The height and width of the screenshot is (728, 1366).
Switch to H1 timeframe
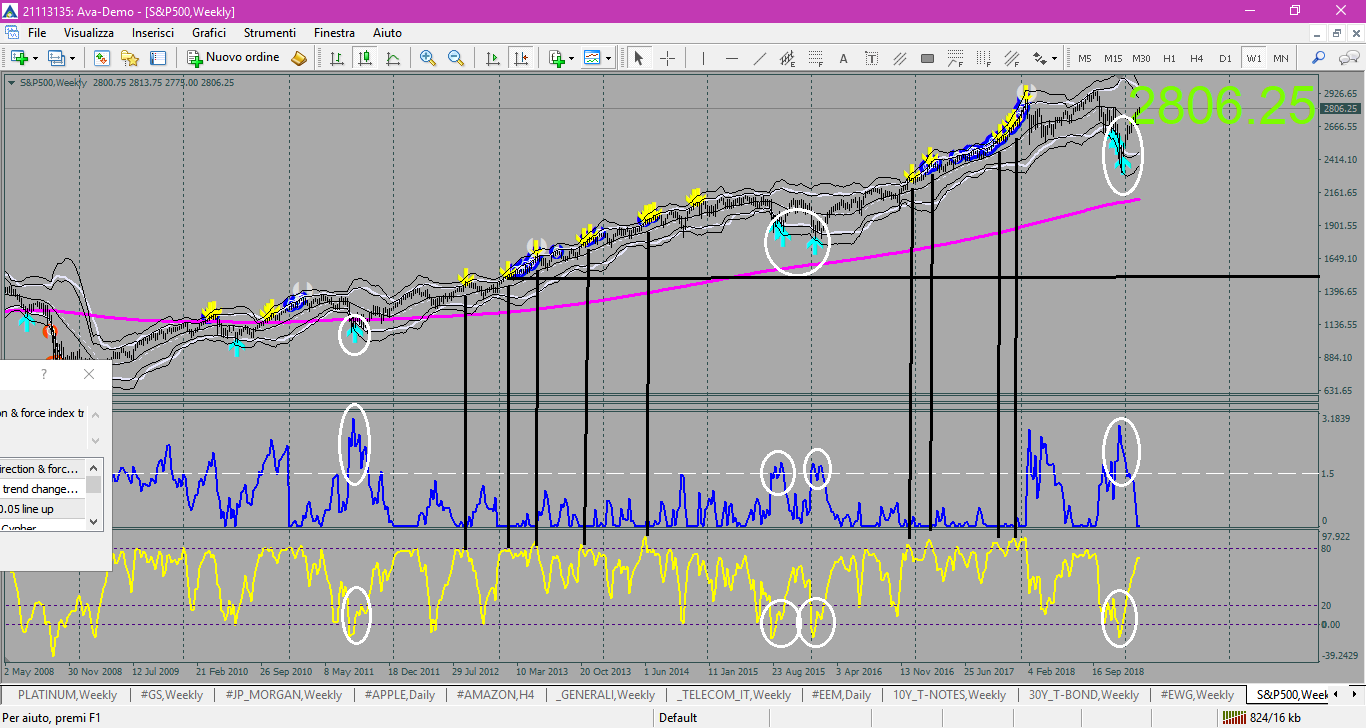(x=1169, y=59)
